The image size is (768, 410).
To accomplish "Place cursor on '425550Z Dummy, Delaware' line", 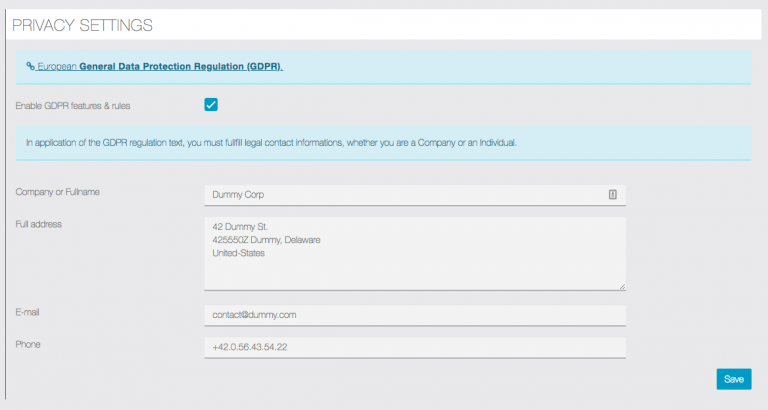I will point(266,240).
